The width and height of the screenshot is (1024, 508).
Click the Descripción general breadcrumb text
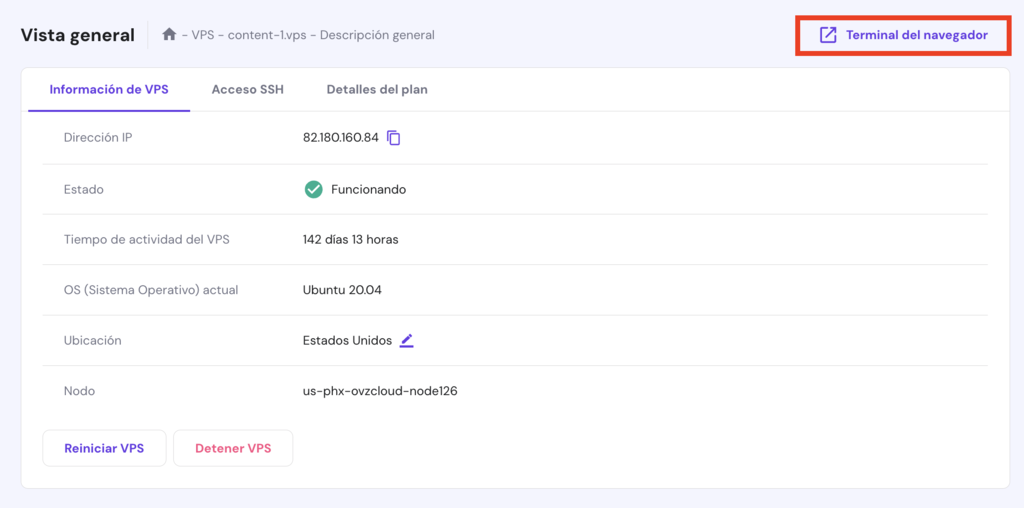coord(377,35)
